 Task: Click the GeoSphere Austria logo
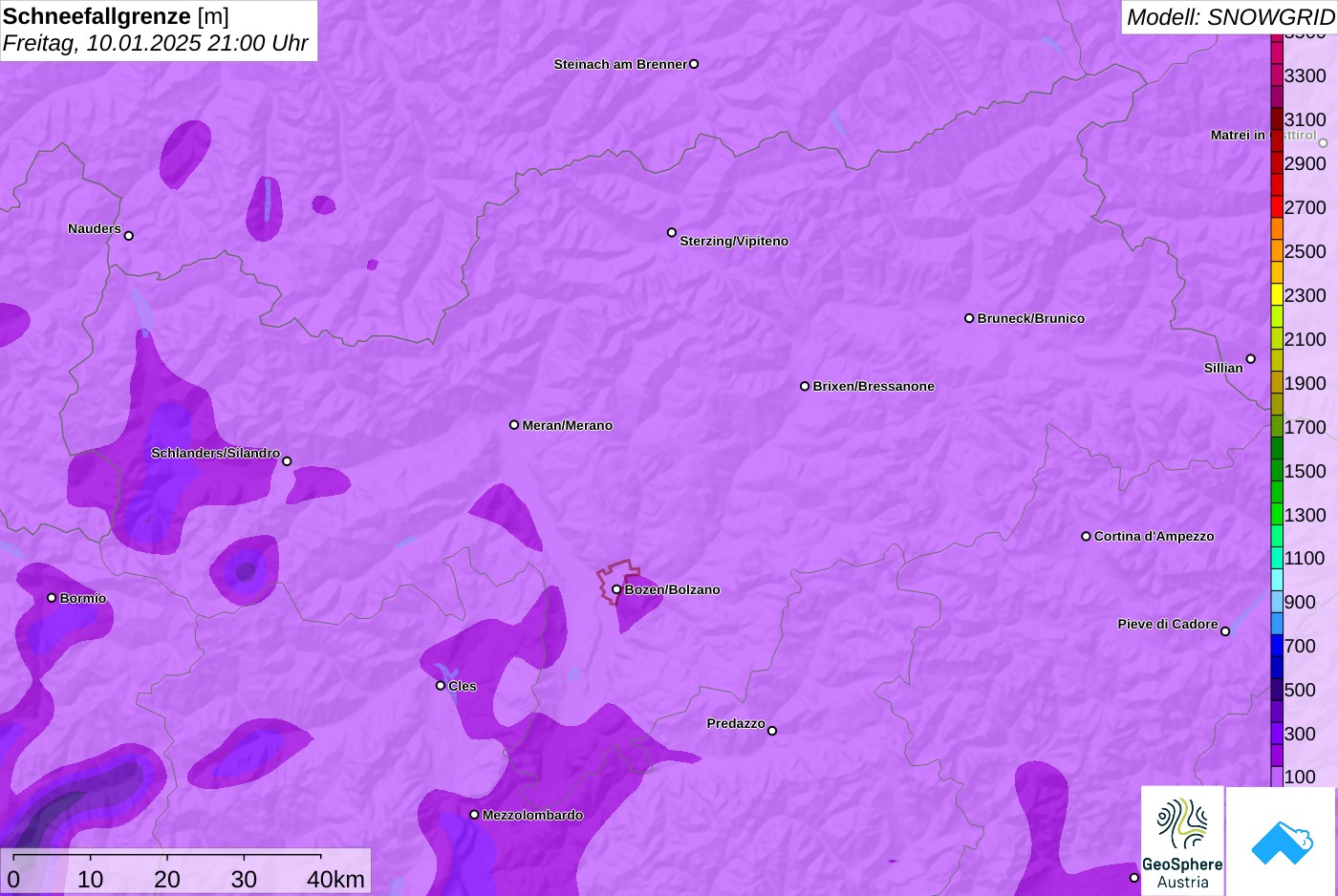pyautogui.click(x=1182, y=842)
